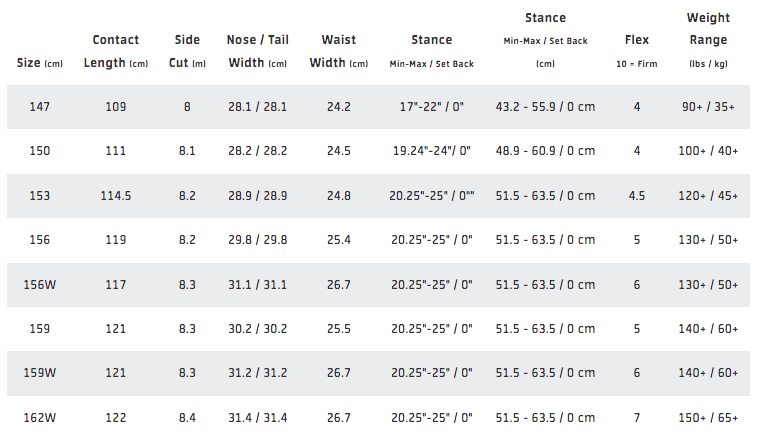Select the 25.4 waist width value
Image resolution: width=763 pixels, height=433 pixels.
pyautogui.click(x=339, y=240)
